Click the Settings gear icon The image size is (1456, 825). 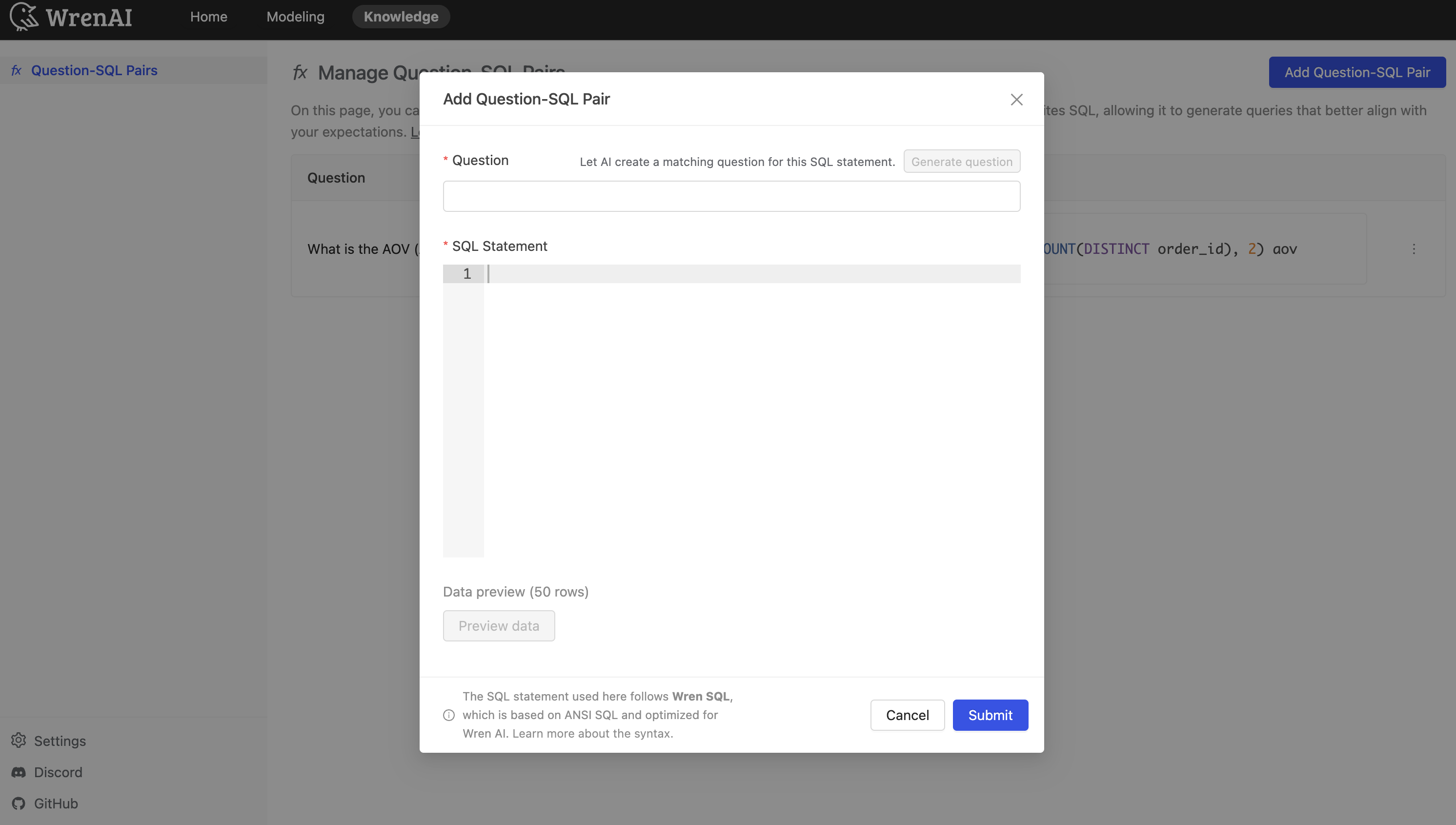[x=19, y=740]
